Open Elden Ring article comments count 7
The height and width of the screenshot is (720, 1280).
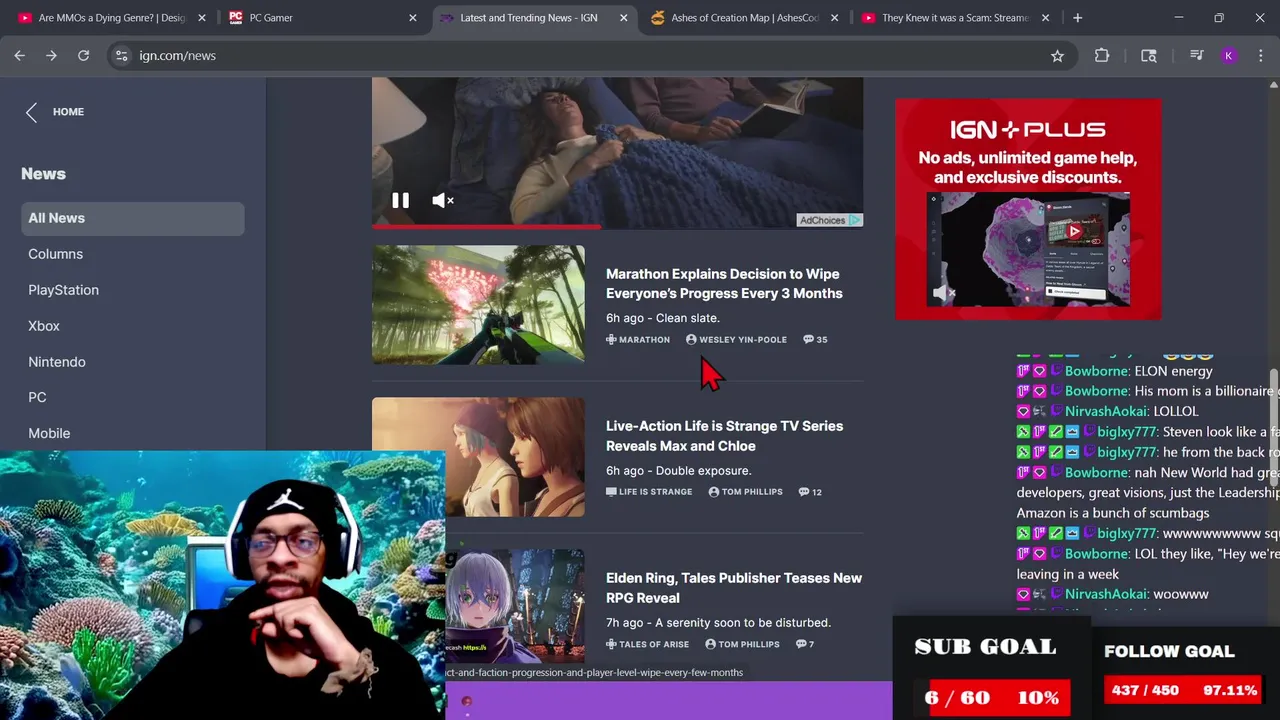[x=805, y=644]
